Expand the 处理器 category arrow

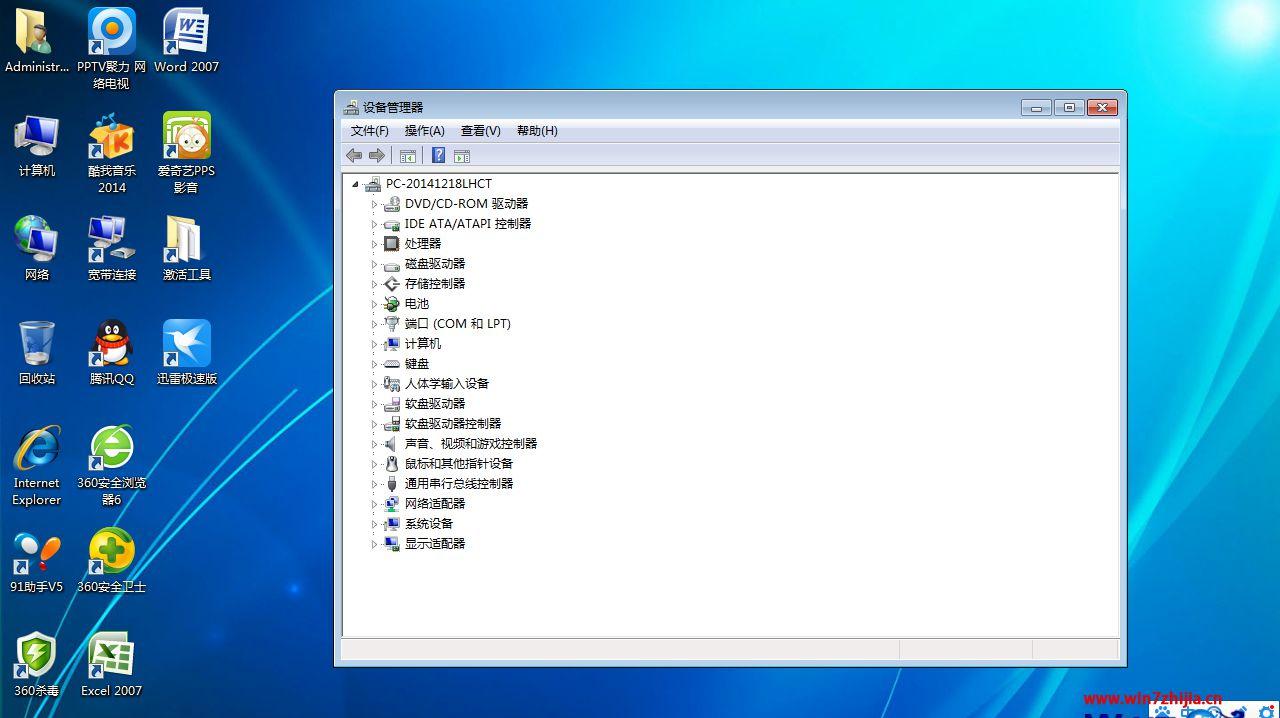tap(375, 244)
